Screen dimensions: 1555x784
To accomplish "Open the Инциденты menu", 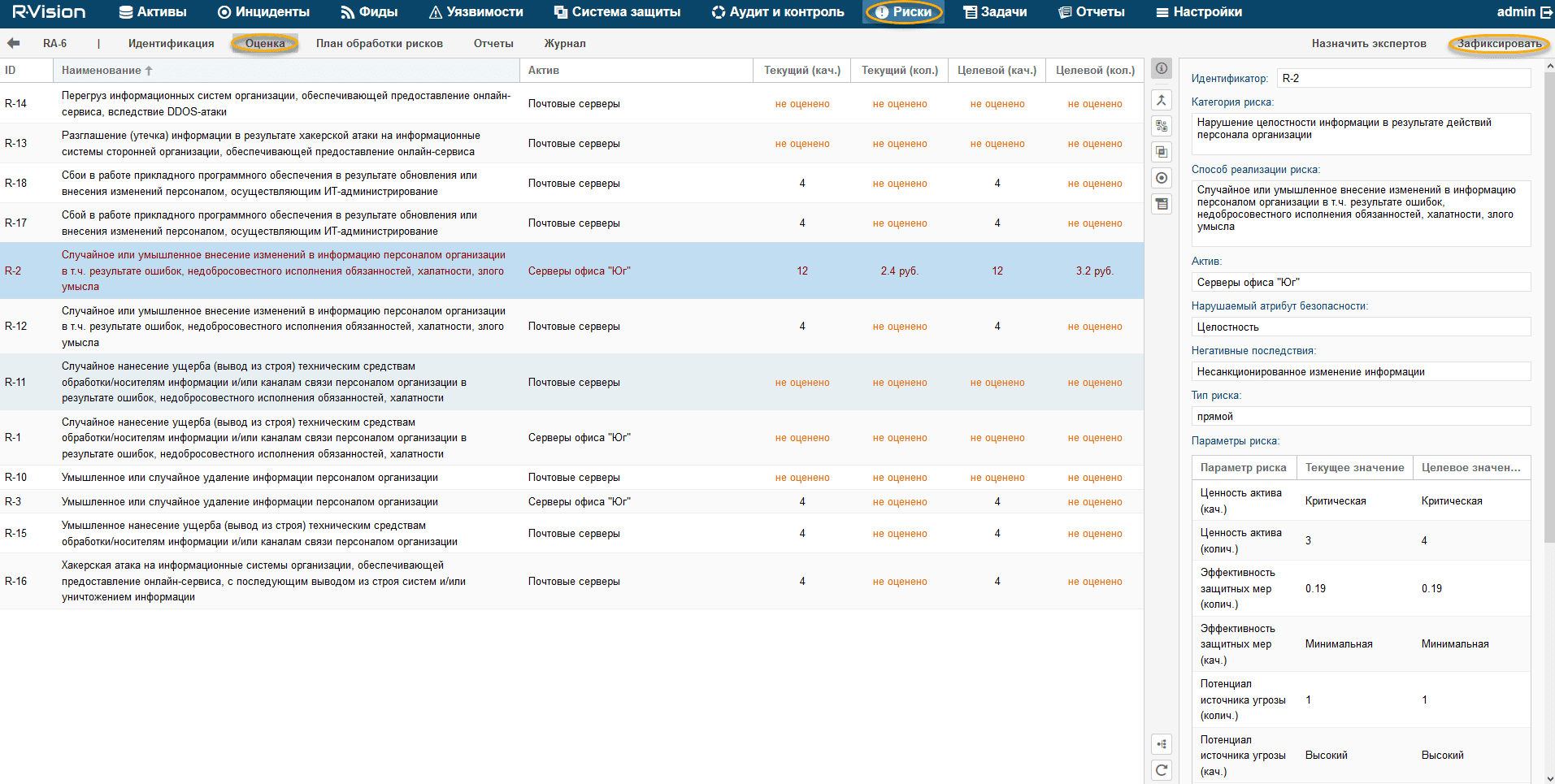I will pyautogui.click(x=263, y=12).
